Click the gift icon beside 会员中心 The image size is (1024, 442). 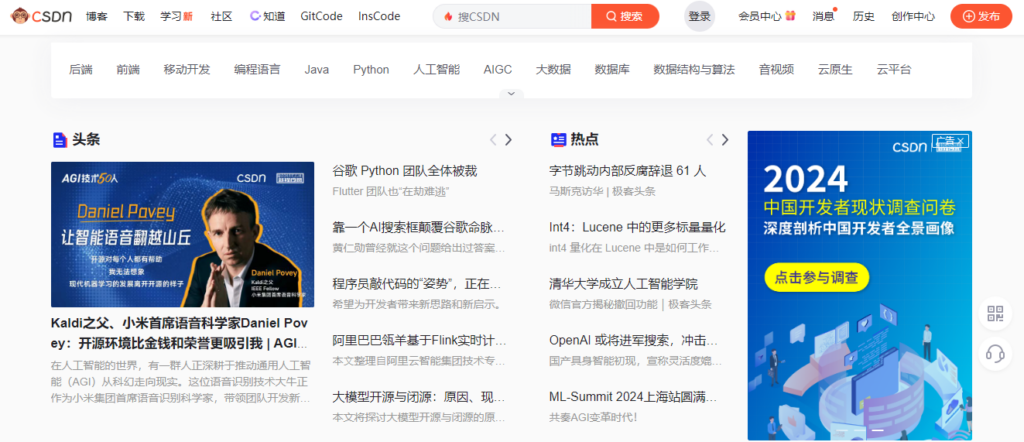click(790, 16)
